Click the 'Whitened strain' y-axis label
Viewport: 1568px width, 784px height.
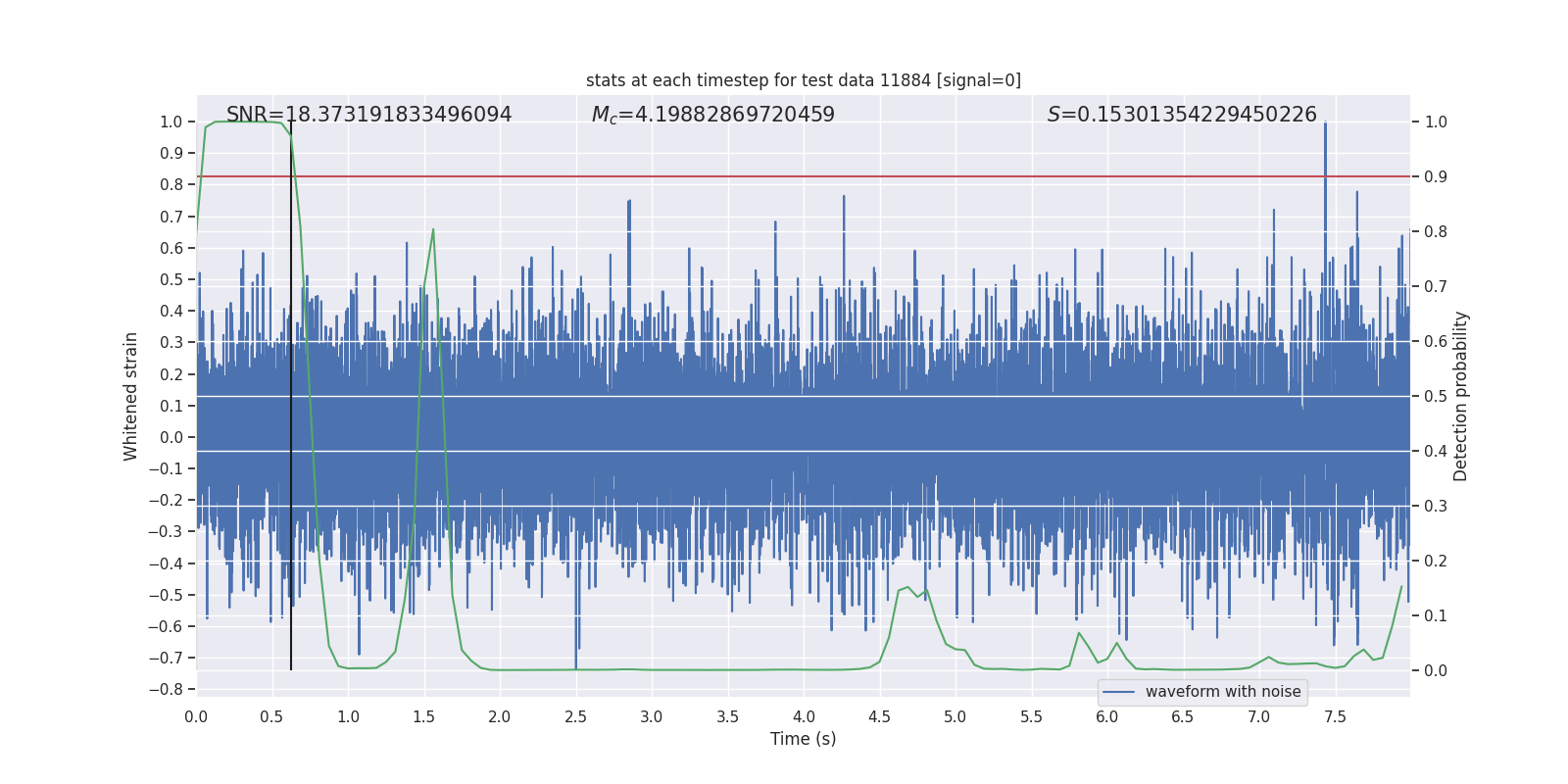(x=131, y=396)
